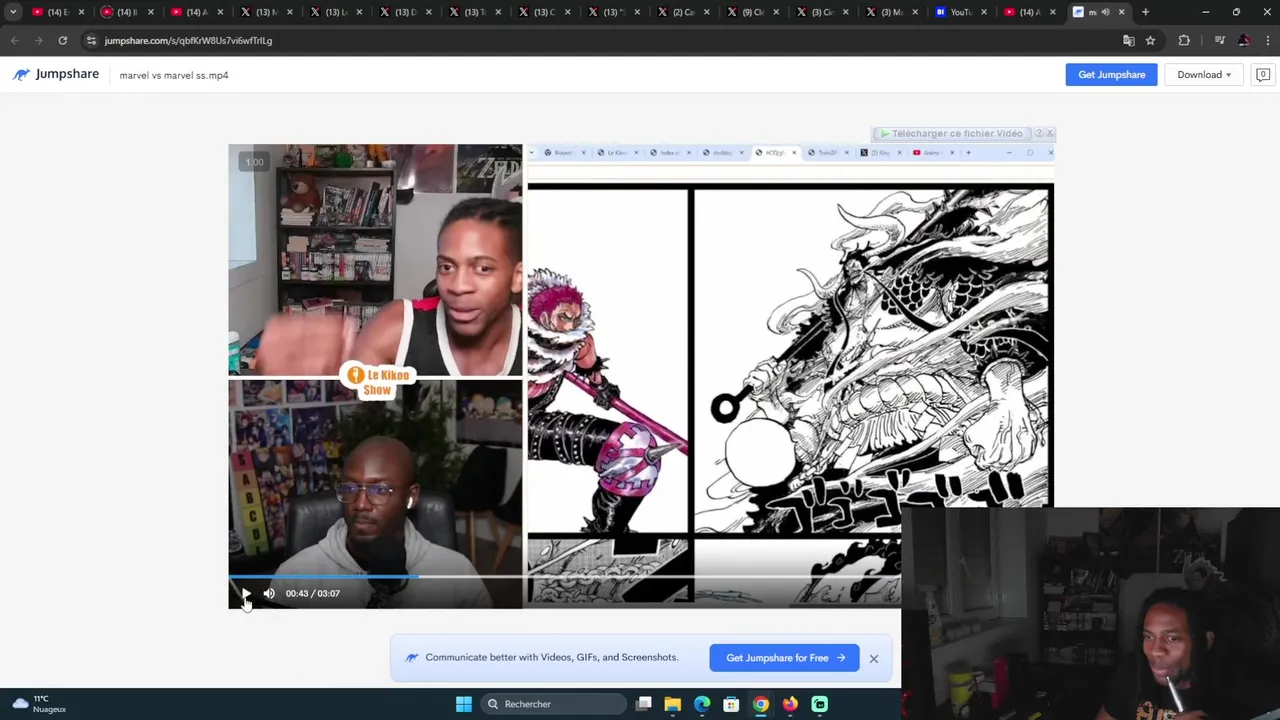
Task: Open a new browser tab
Action: 1145,12
